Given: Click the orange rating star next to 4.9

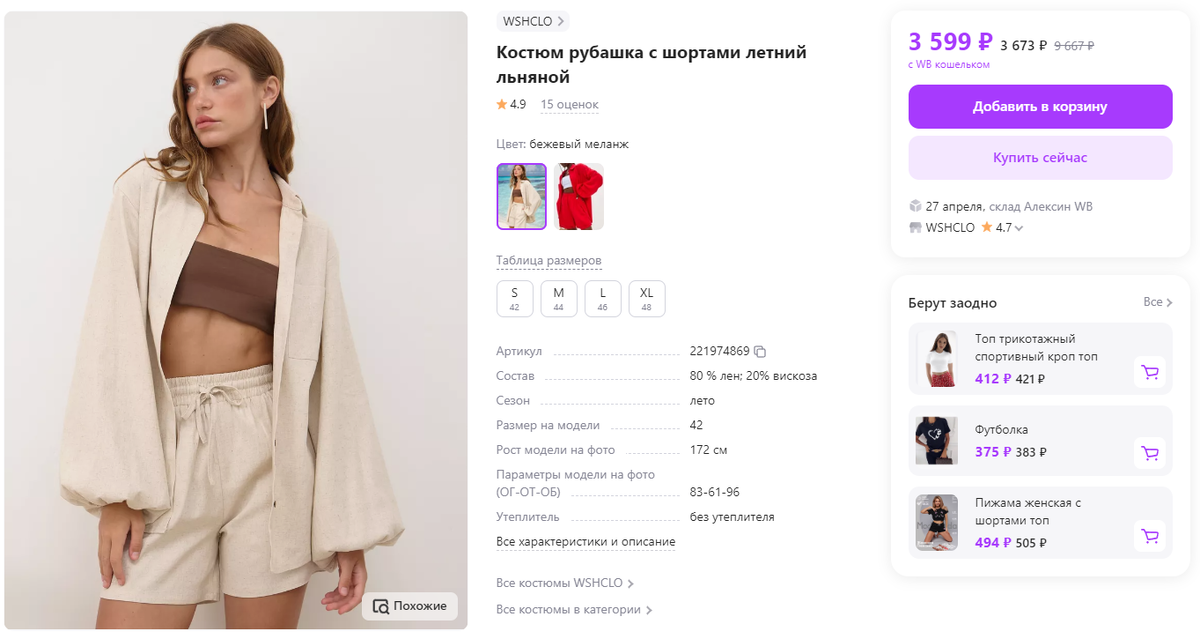Looking at the screenshot, I should click(x=502, y=104).
